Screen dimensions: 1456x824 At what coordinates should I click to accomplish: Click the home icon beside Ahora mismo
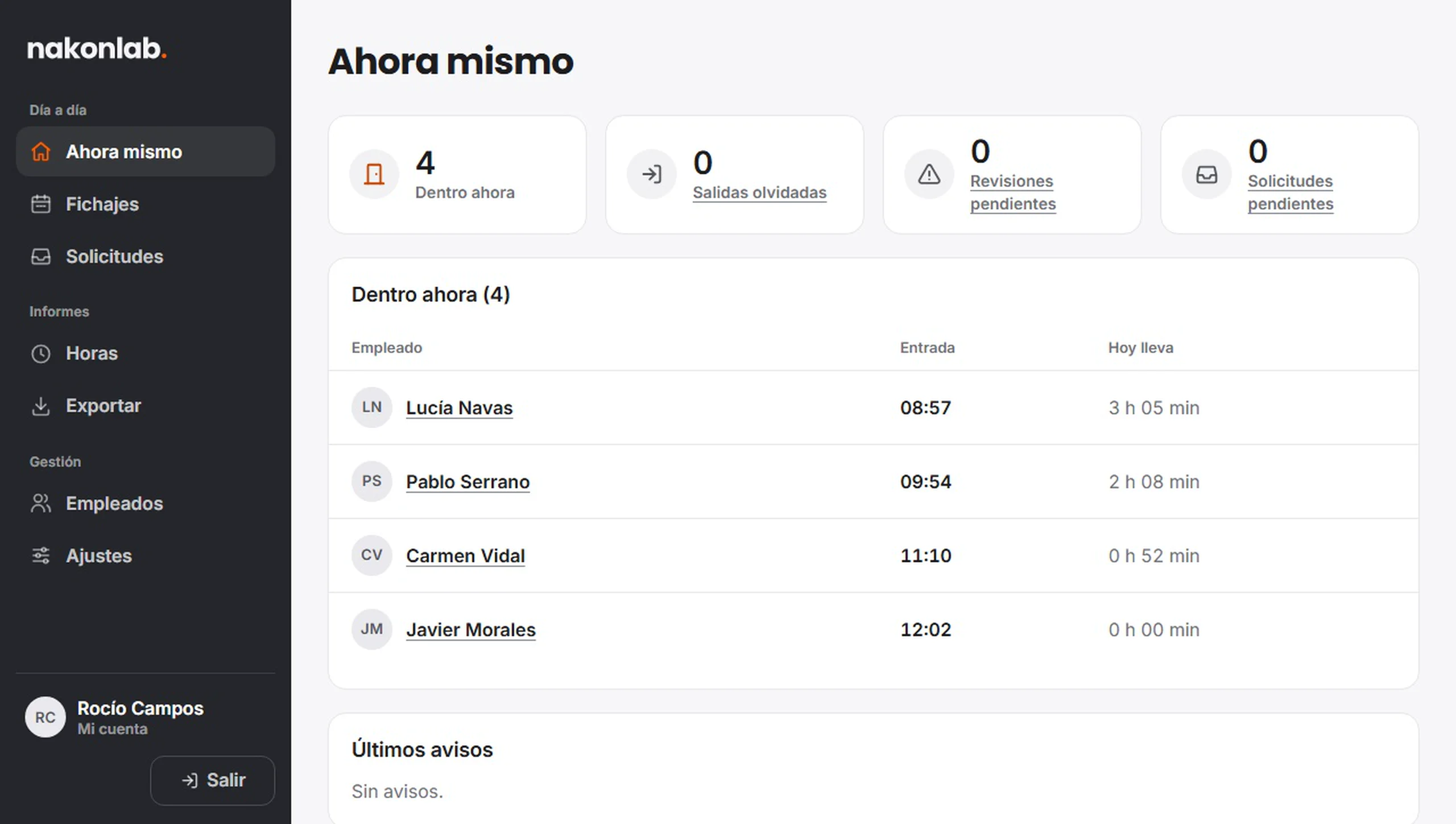[40, 152]
